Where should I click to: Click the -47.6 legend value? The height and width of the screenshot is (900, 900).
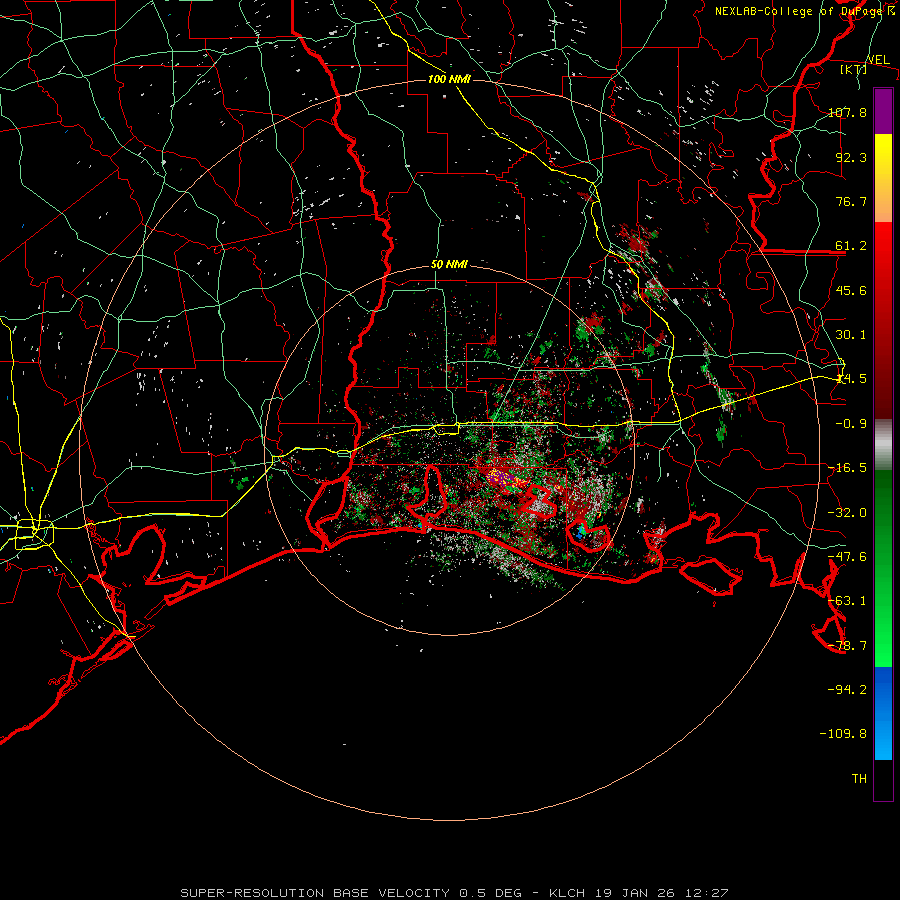[847, 557]
